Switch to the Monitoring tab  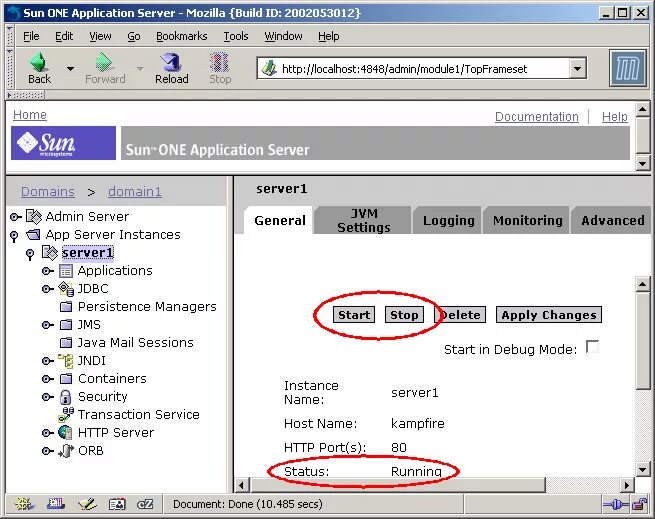[x=527, y=220]
